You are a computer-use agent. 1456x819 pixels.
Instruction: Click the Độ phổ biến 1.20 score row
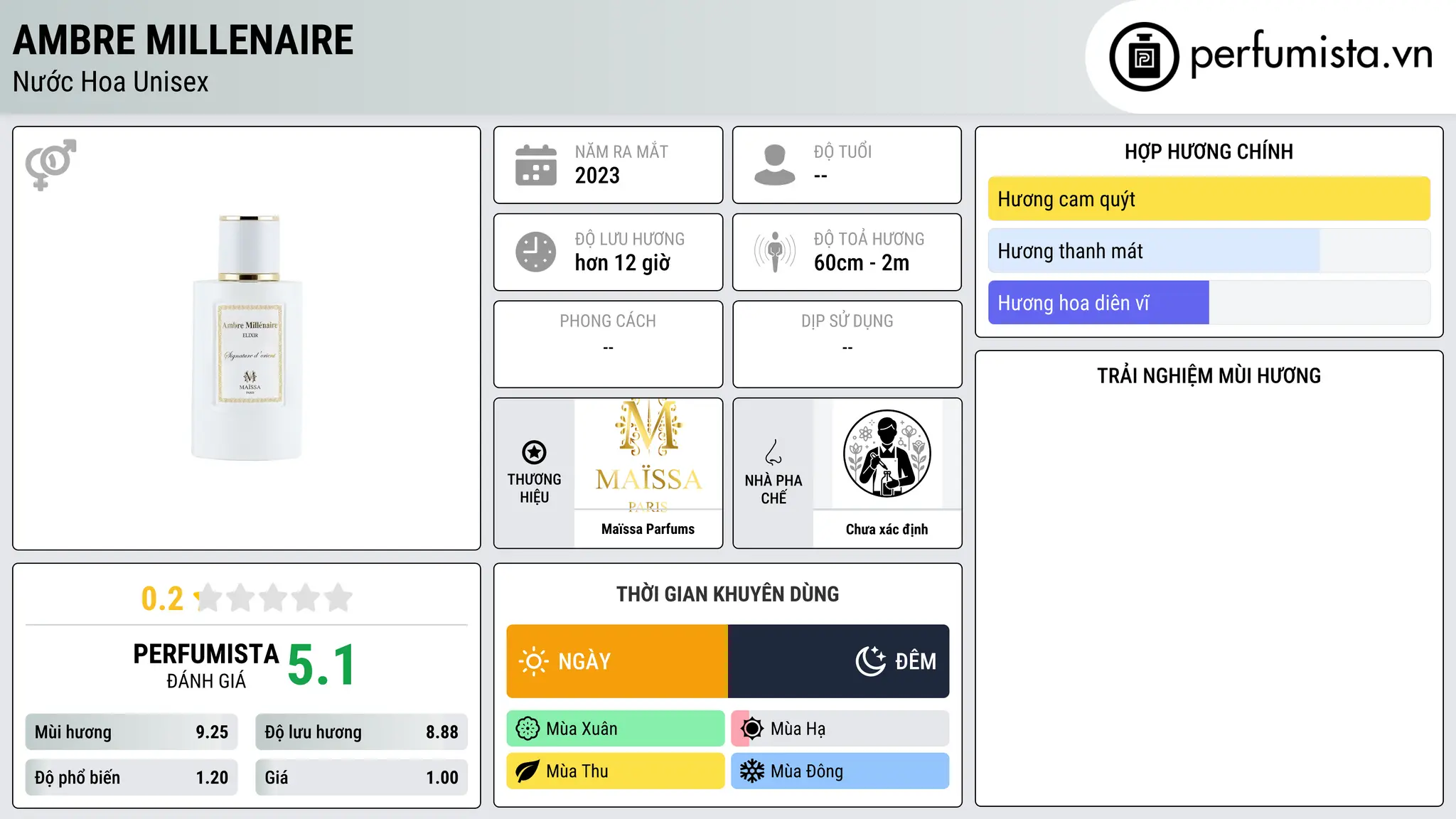coord(132,778)
